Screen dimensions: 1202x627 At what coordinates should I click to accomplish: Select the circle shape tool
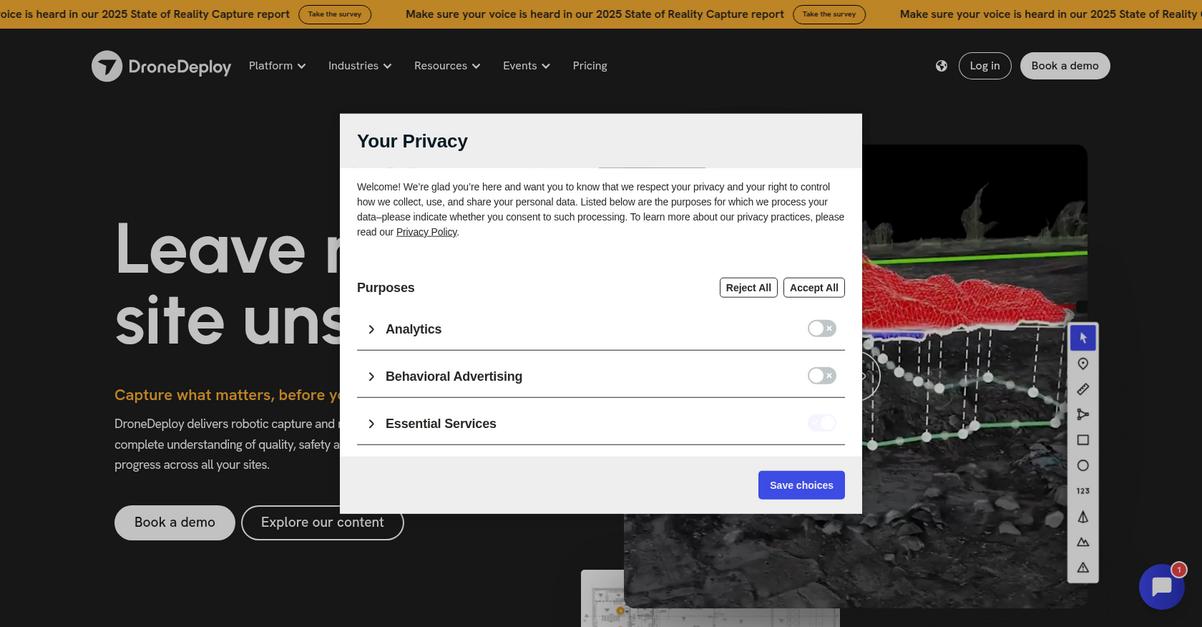[x=1083, y=465]
